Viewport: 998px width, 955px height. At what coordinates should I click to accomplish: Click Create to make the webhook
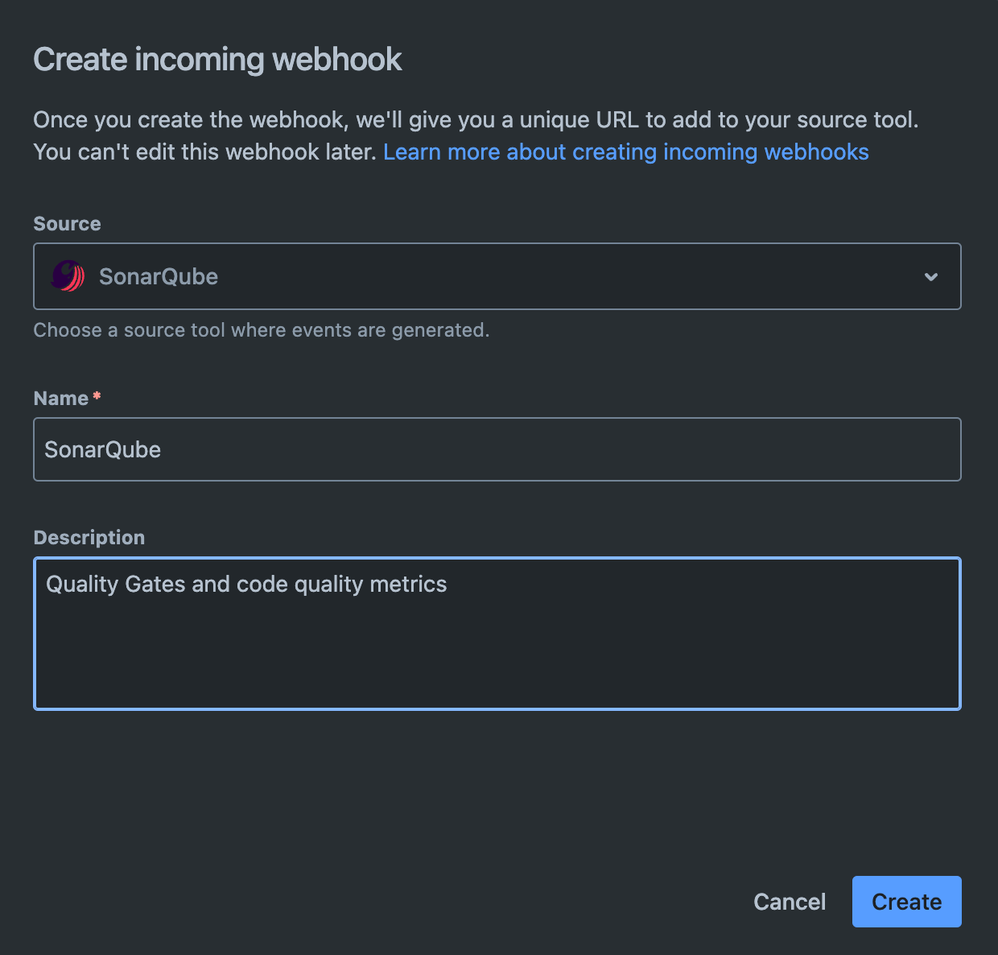[906, 902]
